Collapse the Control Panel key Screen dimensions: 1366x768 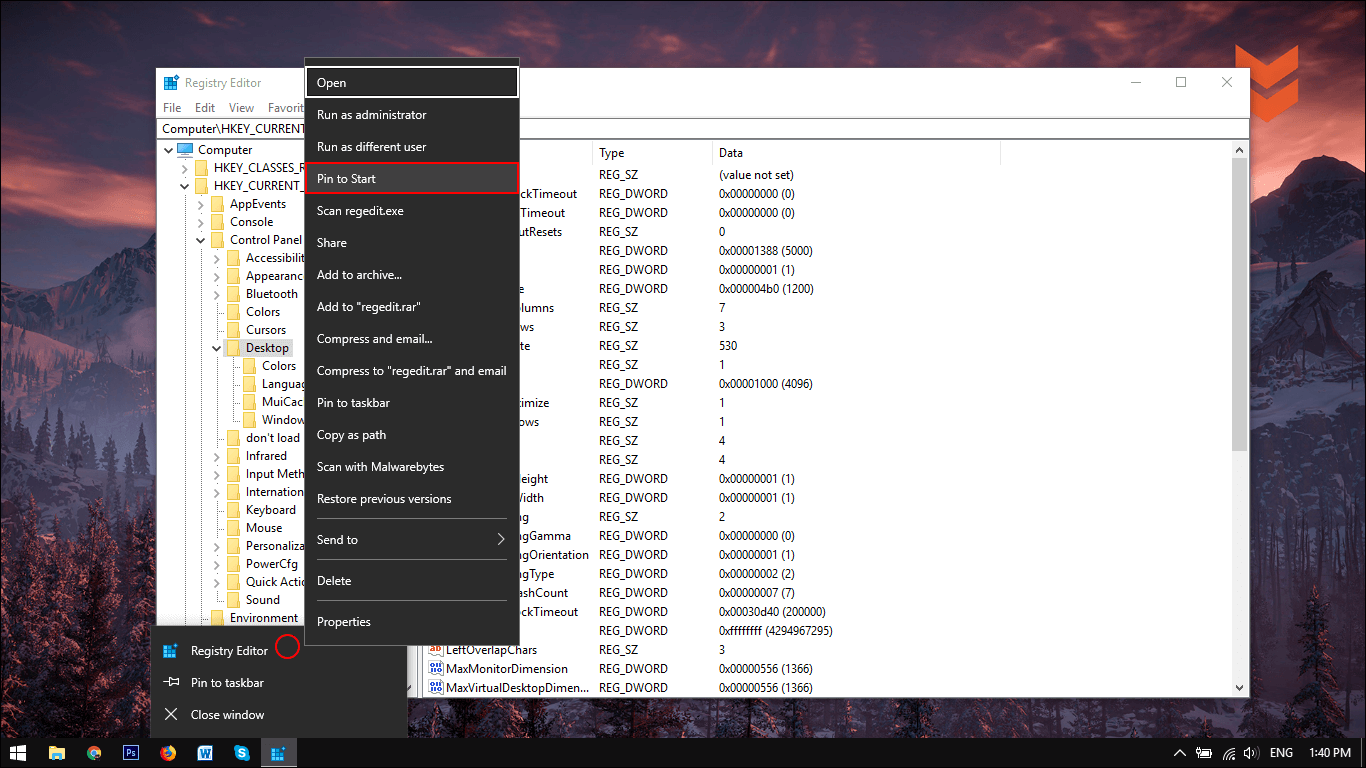(201, 240)
